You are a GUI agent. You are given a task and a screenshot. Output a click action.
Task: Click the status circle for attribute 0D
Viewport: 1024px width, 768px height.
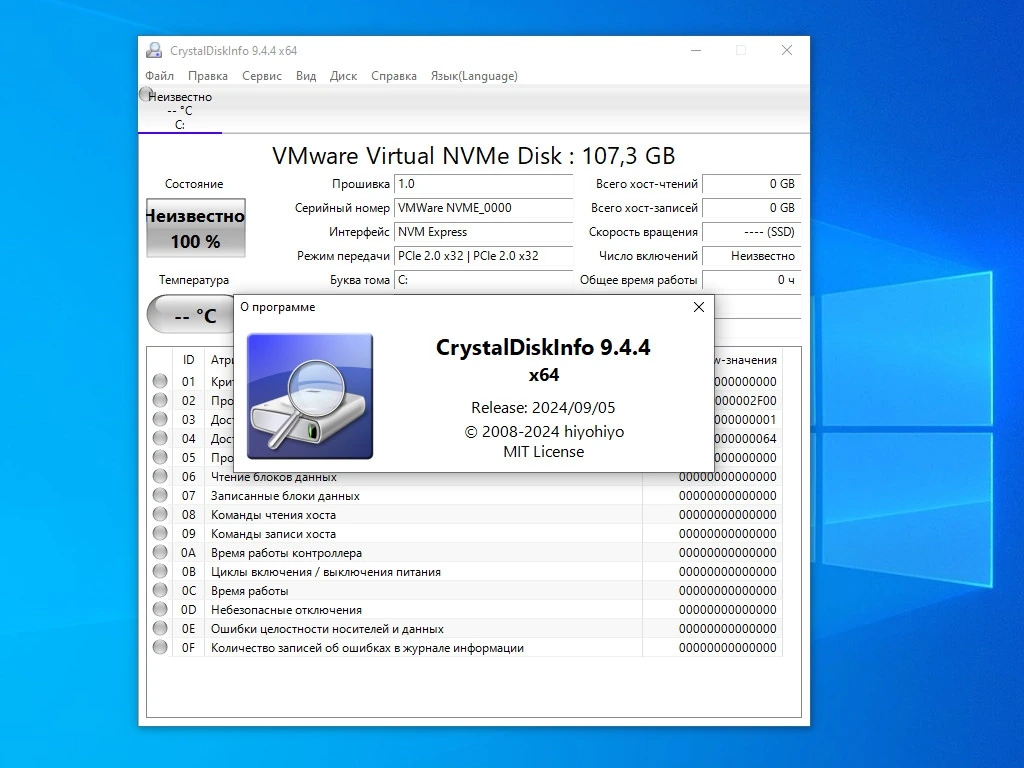(160, 609)
